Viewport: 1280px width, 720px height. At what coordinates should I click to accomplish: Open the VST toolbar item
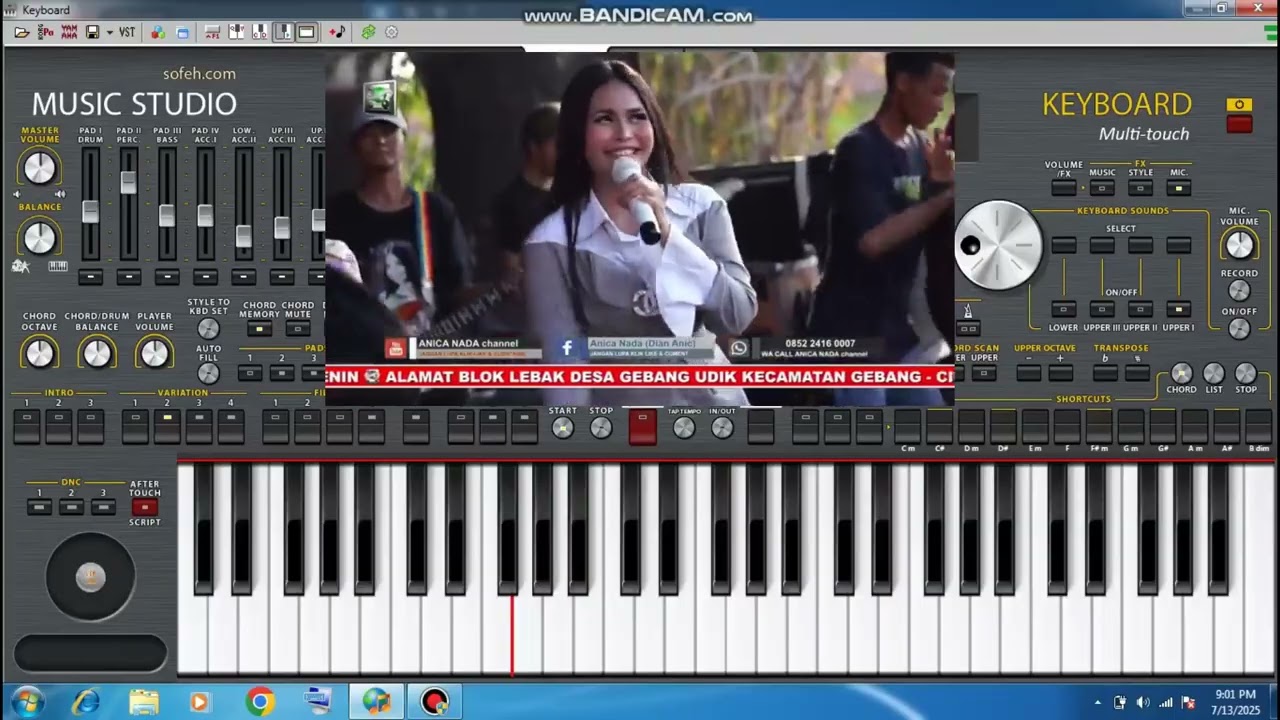tap(127, 32)
